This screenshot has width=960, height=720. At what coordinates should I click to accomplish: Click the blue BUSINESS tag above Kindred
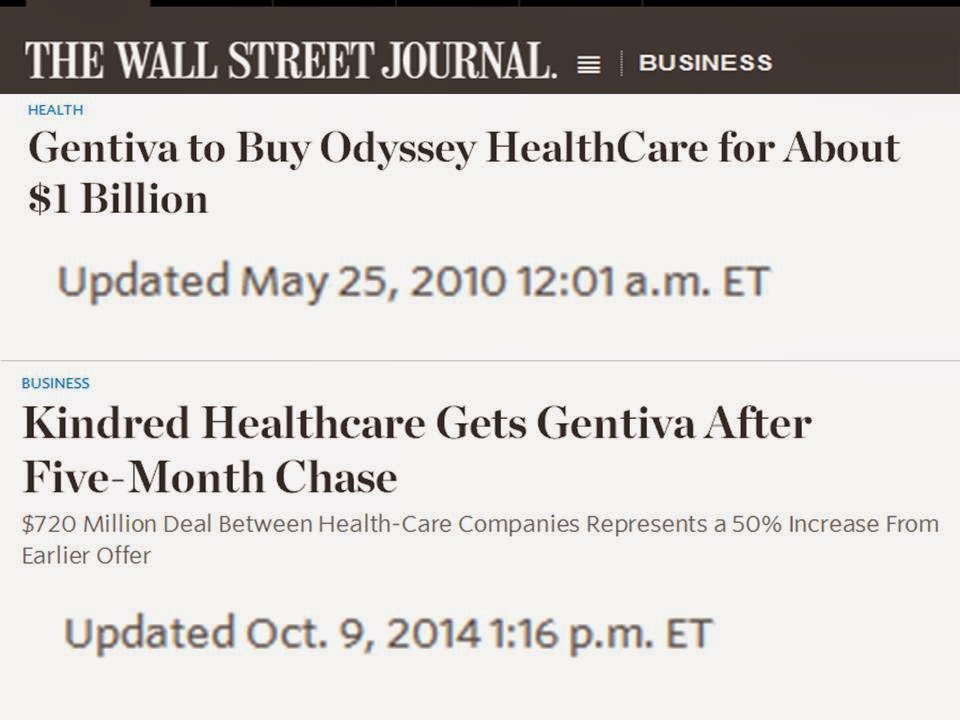[55, 383]
